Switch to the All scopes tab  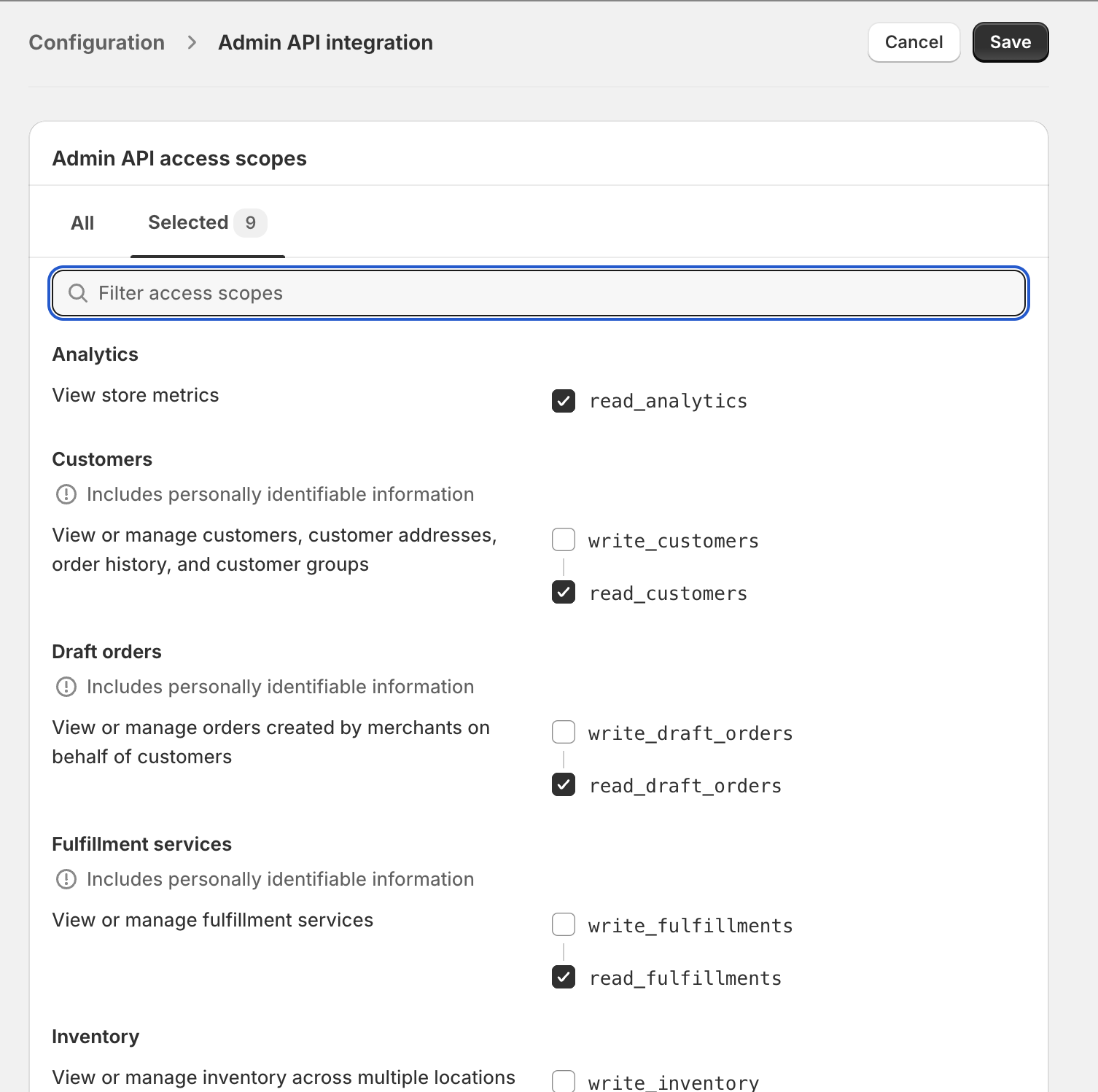pyautogui.click(x=82, y=223)
